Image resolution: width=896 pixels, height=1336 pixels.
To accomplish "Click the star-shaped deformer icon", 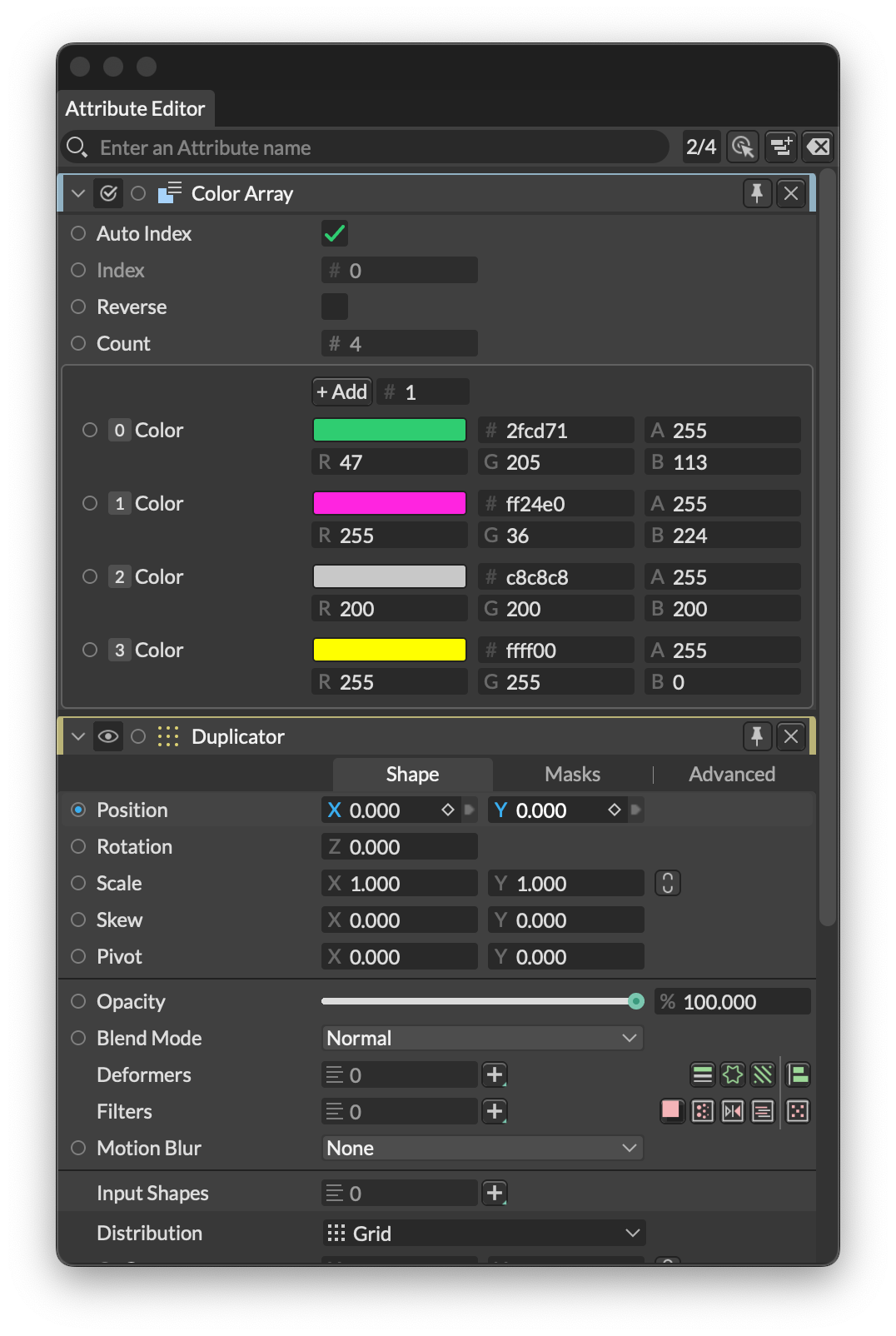I will [733, 1074].
